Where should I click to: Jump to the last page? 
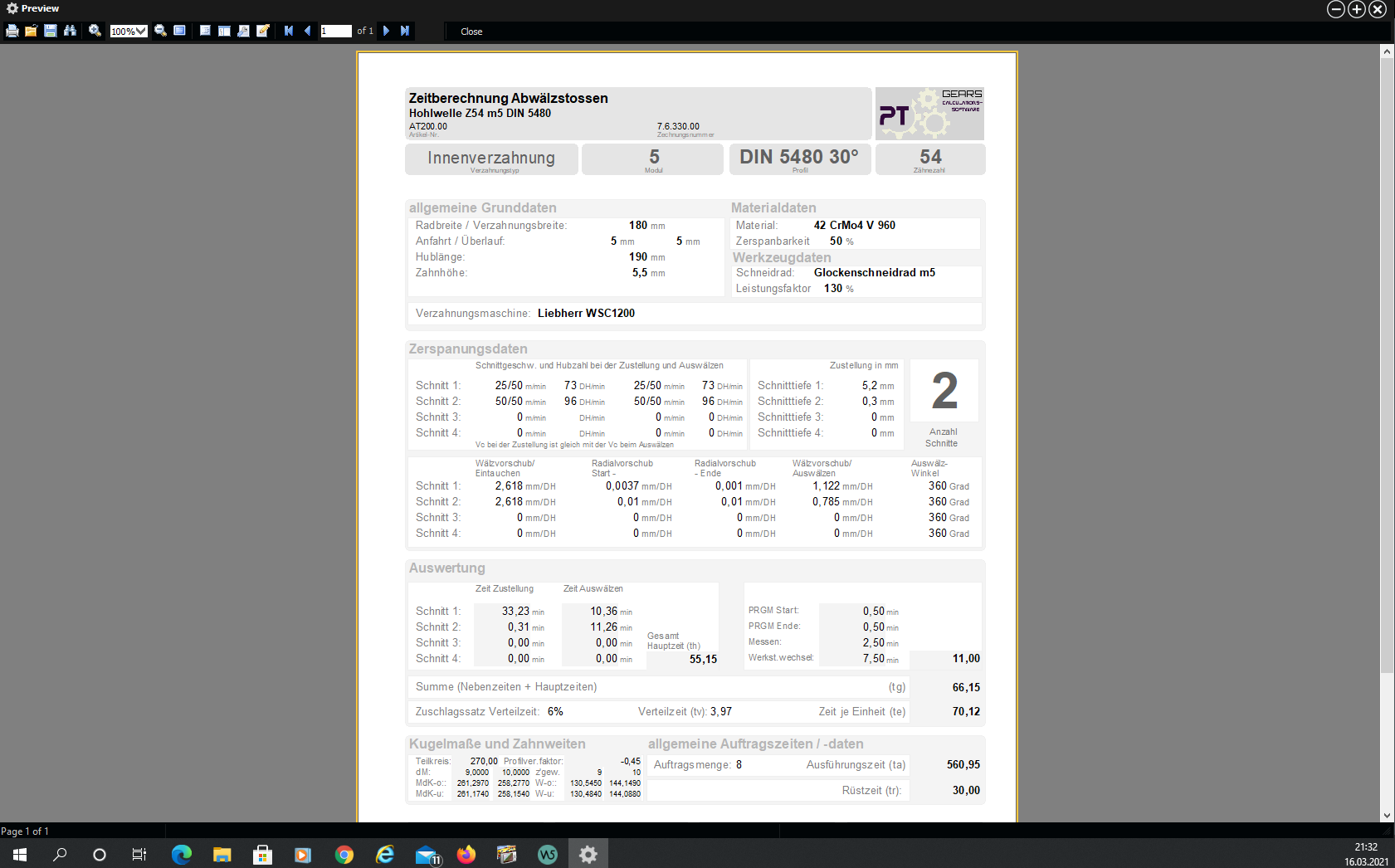pyautogui.click(x=405, y=31)
